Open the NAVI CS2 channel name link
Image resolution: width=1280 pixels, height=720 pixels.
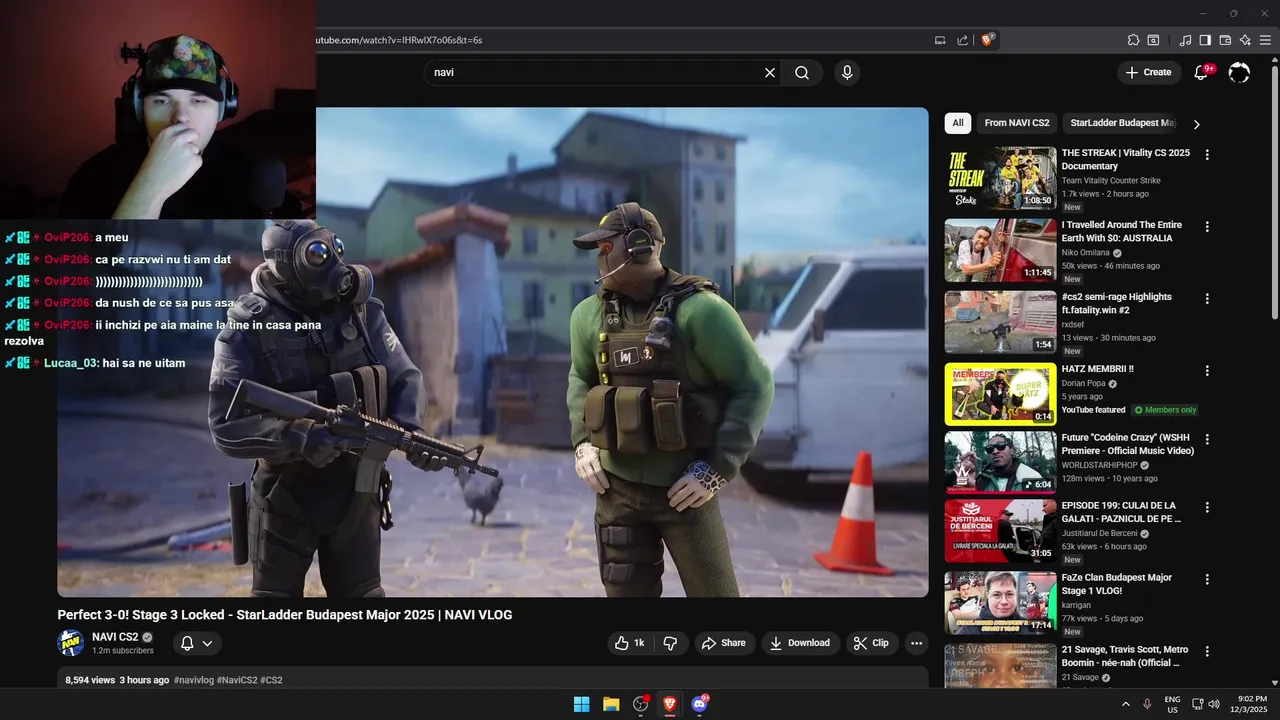pos(115,637)
